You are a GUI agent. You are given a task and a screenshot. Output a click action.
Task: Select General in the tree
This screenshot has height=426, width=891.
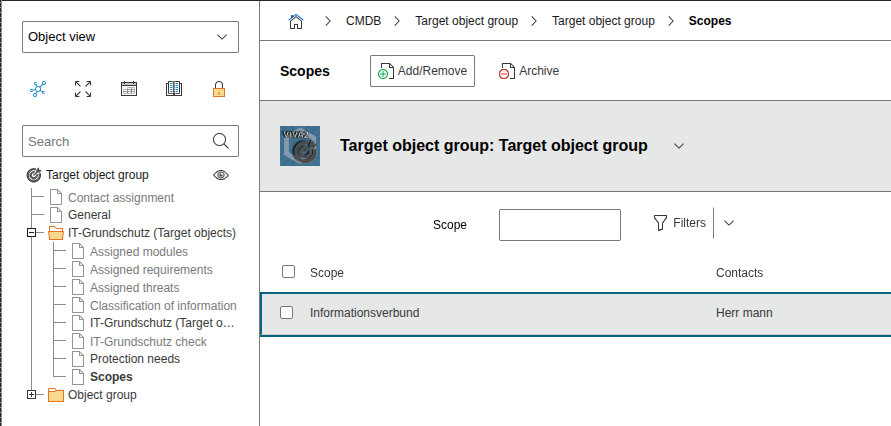pos(89,215)
